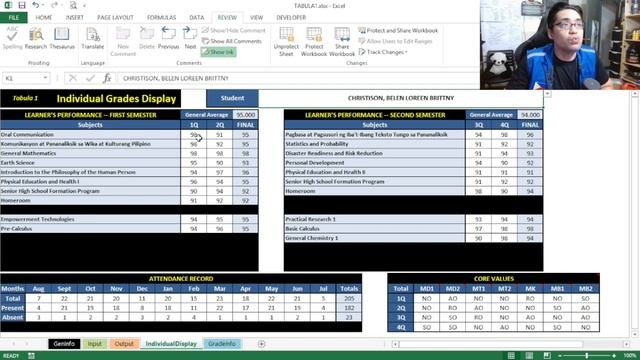Screen dimensions: 640x360
Task: Go to the Previous comment
Action: (x=168, y=39)
